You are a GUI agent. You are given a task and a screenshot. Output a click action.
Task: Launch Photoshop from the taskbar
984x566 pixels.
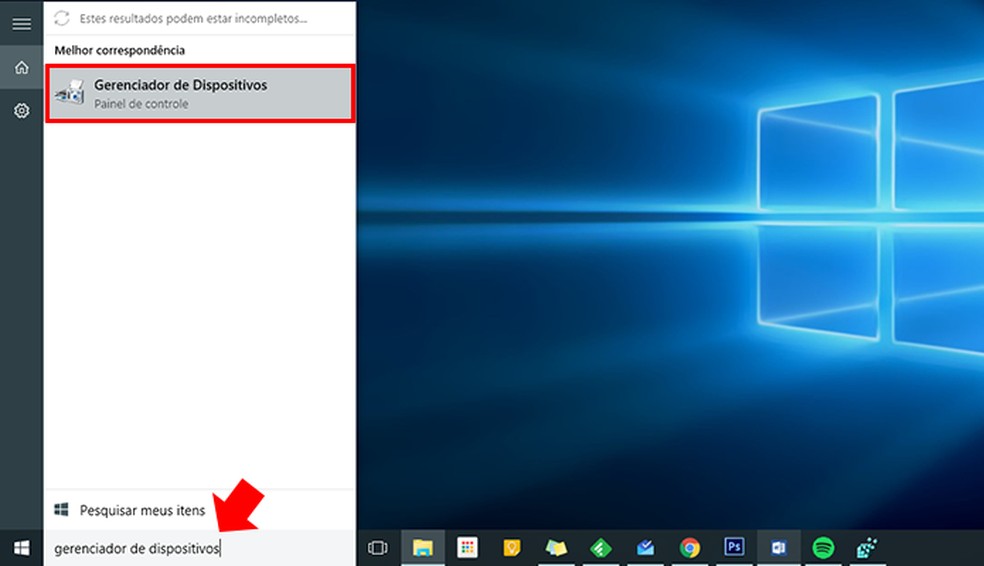[734, 547]
